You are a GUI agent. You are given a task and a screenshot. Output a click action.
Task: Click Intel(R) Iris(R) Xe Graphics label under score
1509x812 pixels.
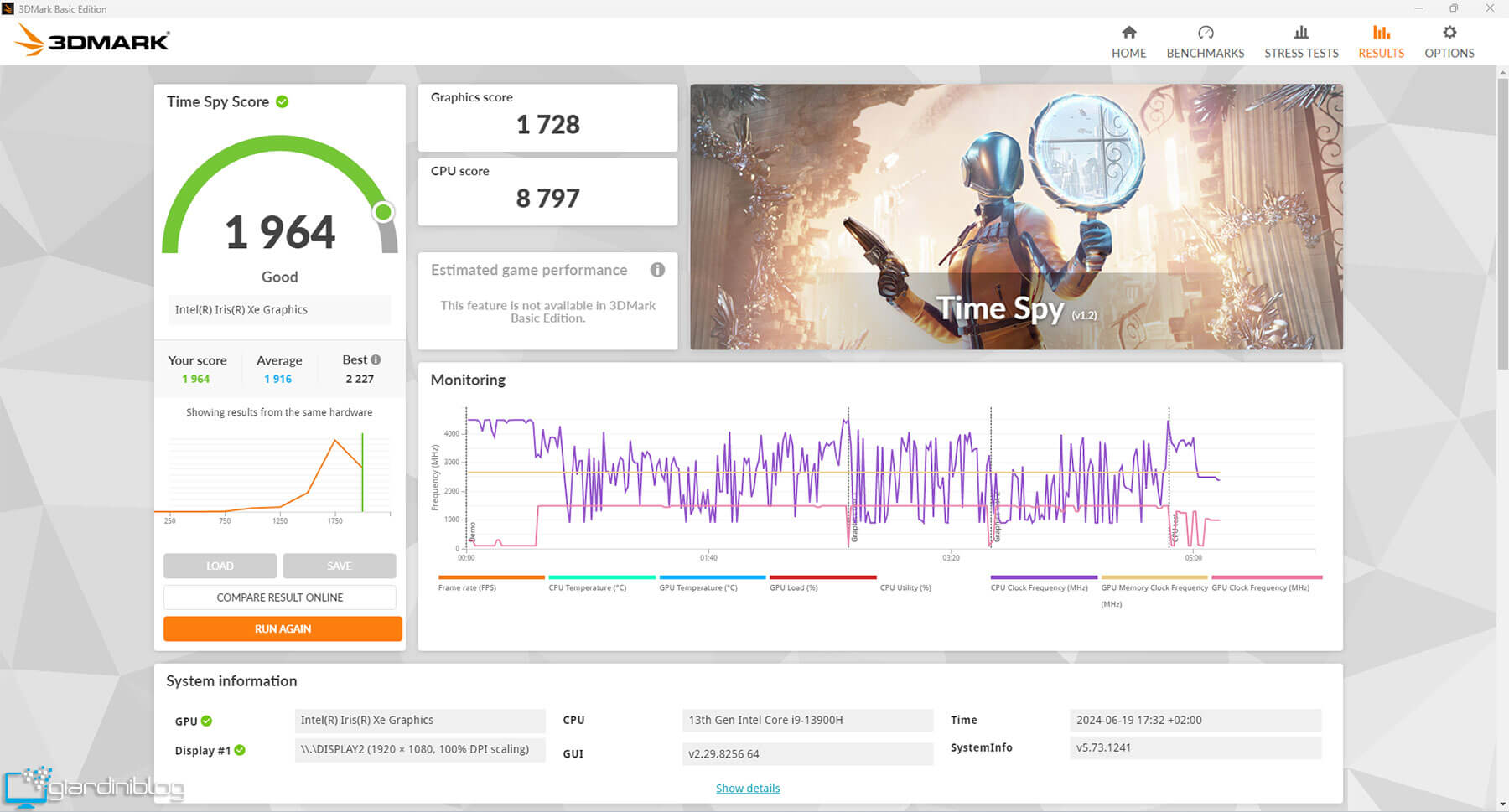(x=279, y=309)
